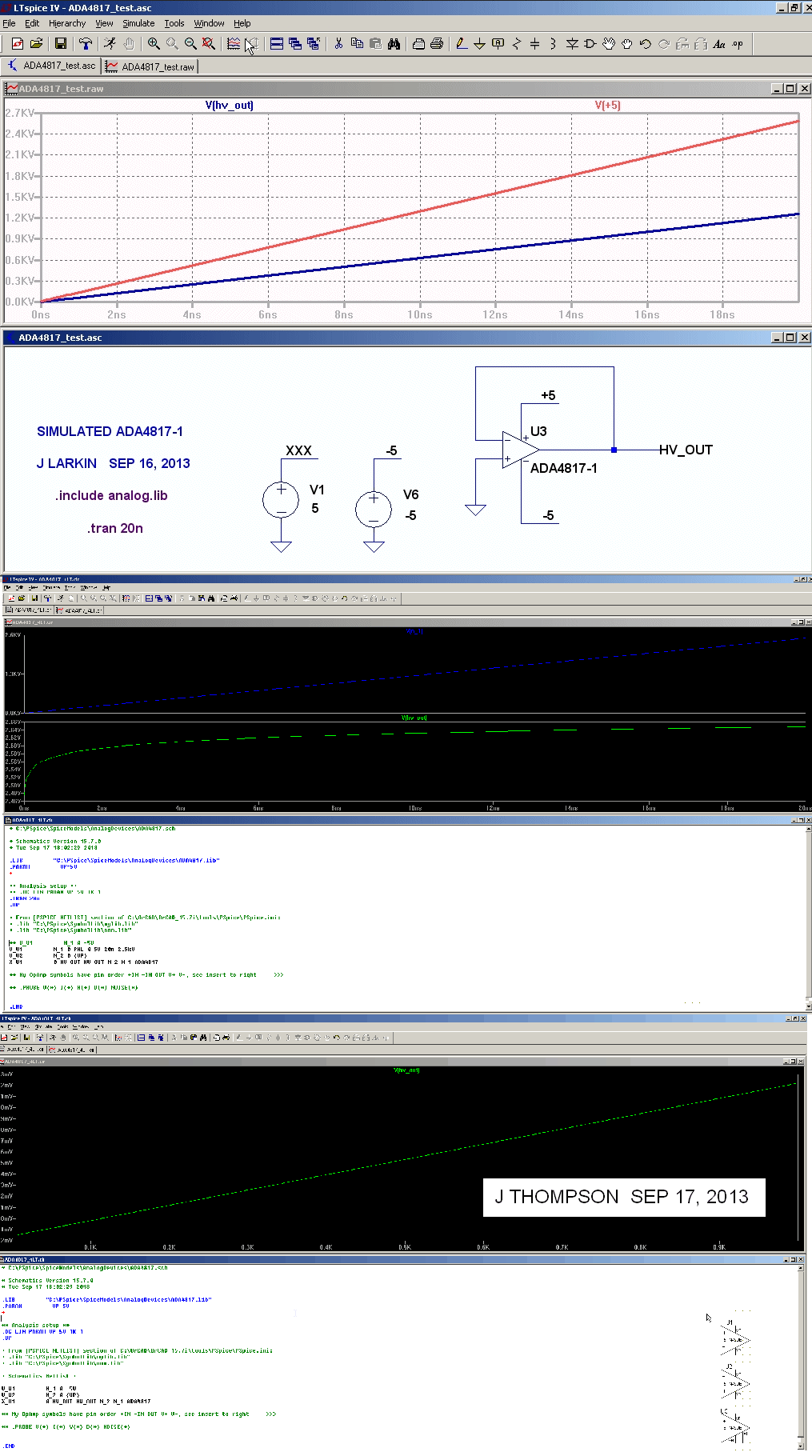Click the Autorange plot icon
Screen dimensions: 812x1456
click(234, 44)
